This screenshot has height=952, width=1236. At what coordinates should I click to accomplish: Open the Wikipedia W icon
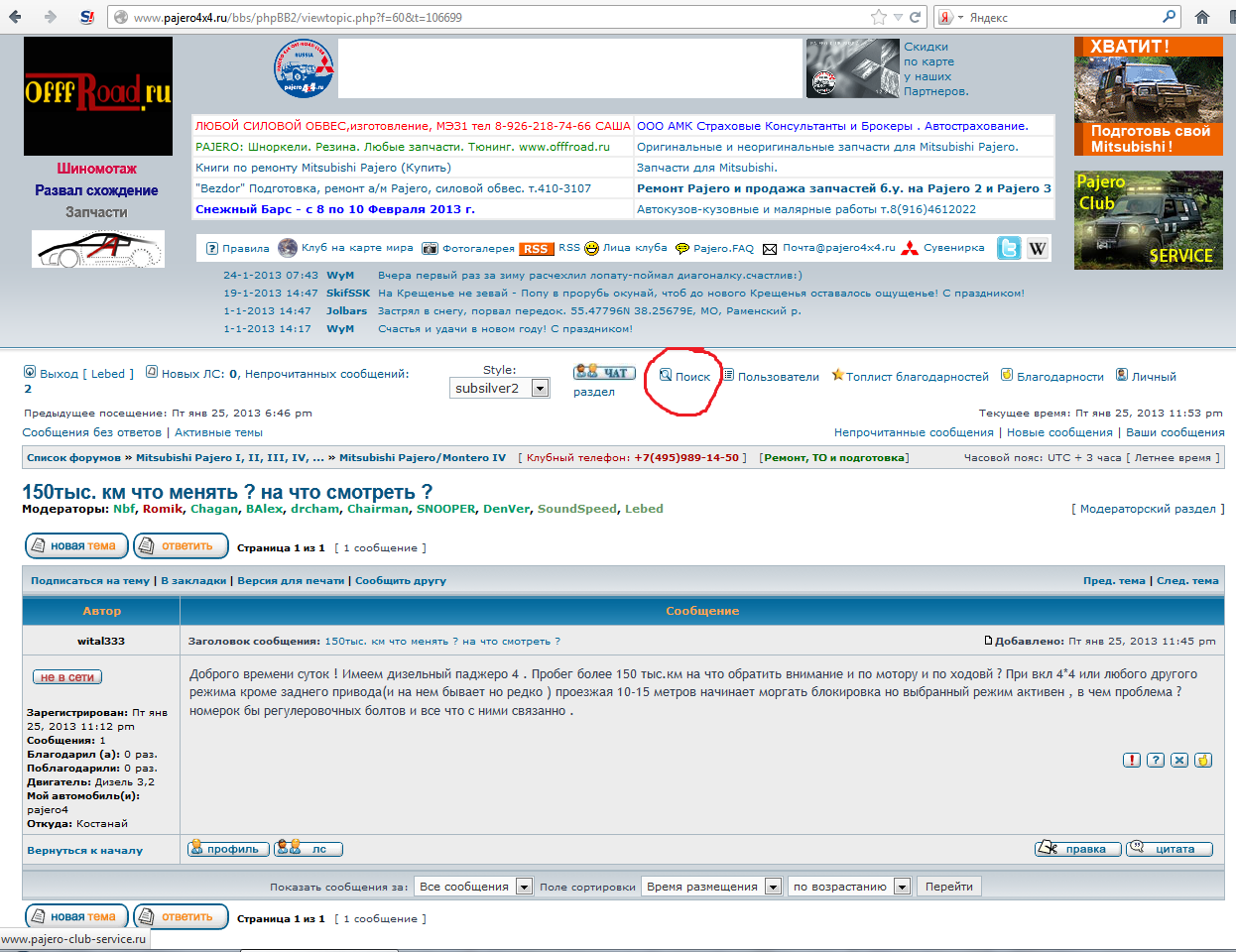click(1038, 248)
